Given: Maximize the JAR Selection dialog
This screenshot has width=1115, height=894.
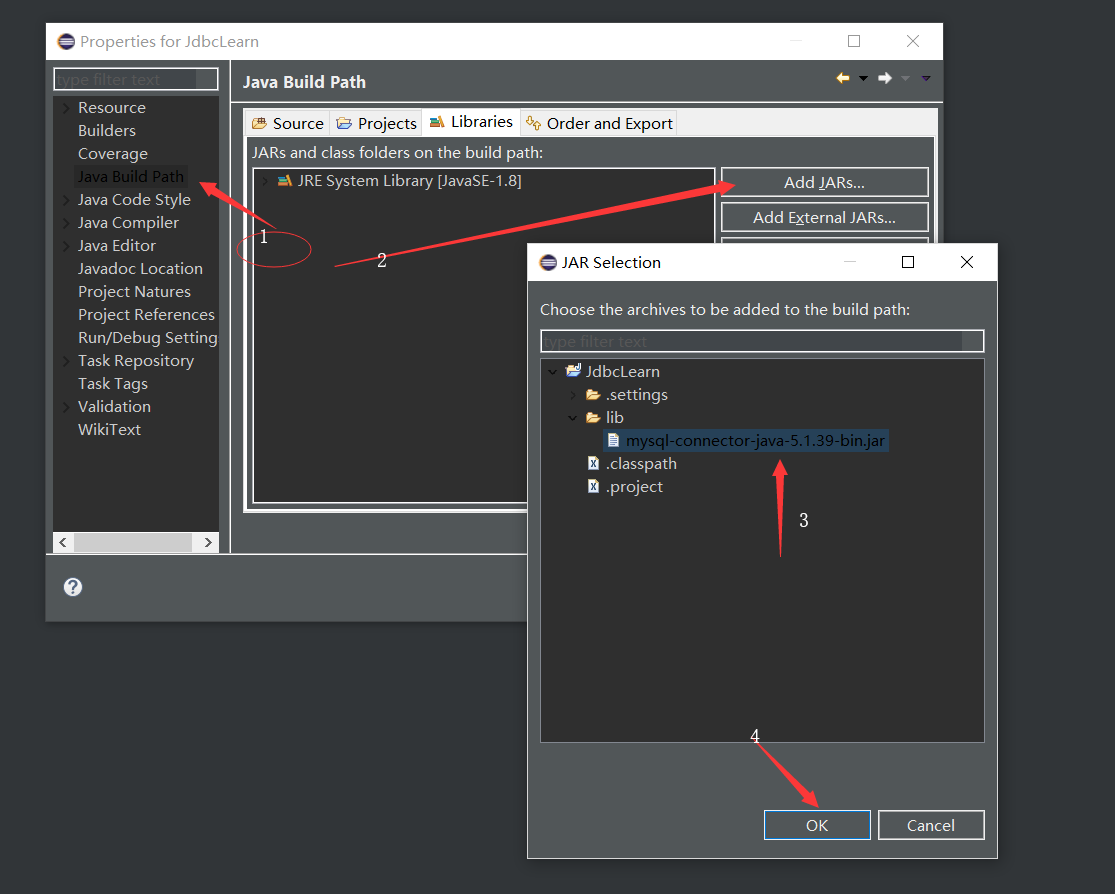Looking at the screenshot, I should pos(908,262).
